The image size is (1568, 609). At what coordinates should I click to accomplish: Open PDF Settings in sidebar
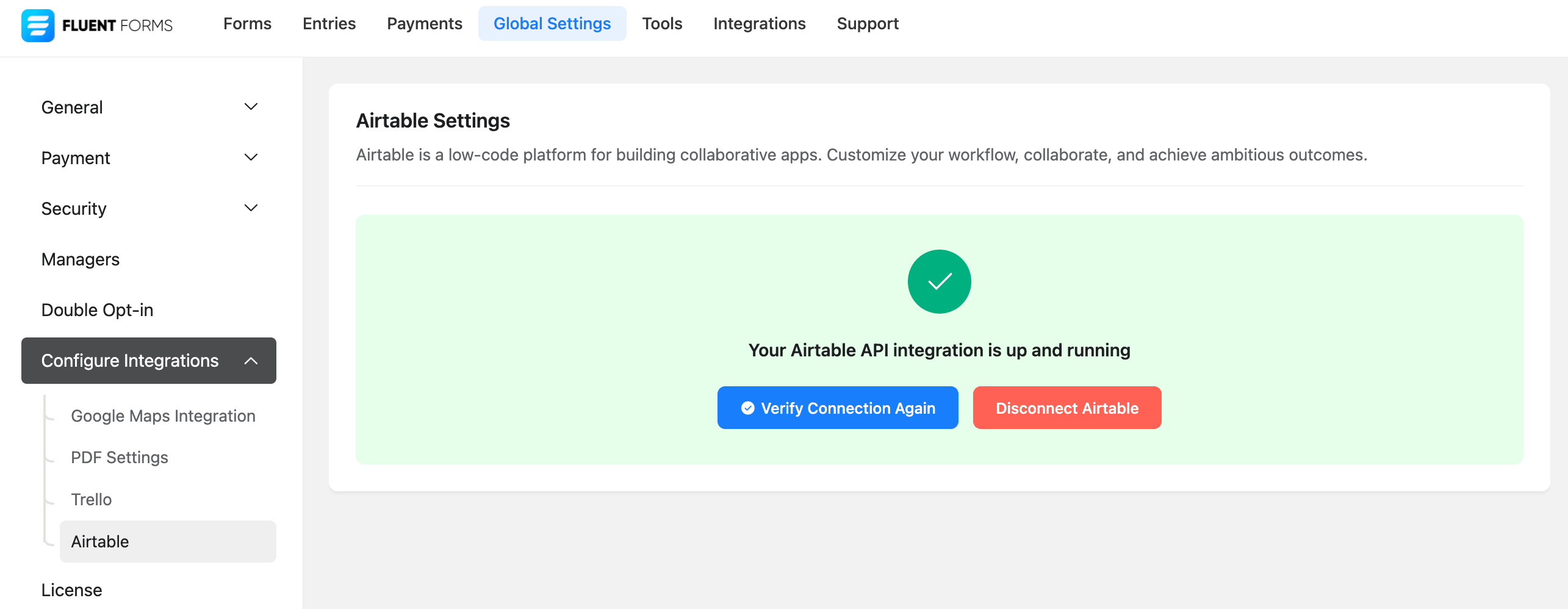tap(120, 458)
